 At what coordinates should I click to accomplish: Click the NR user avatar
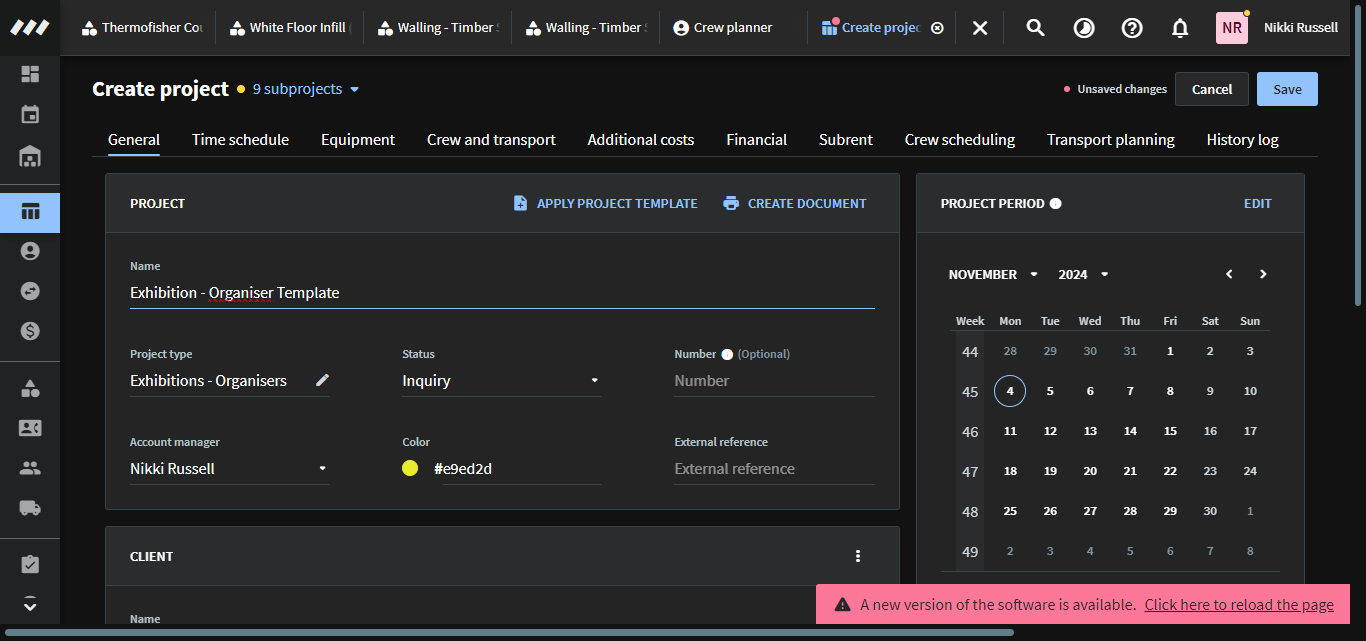pyautogui.click(x=1232, y=28)
